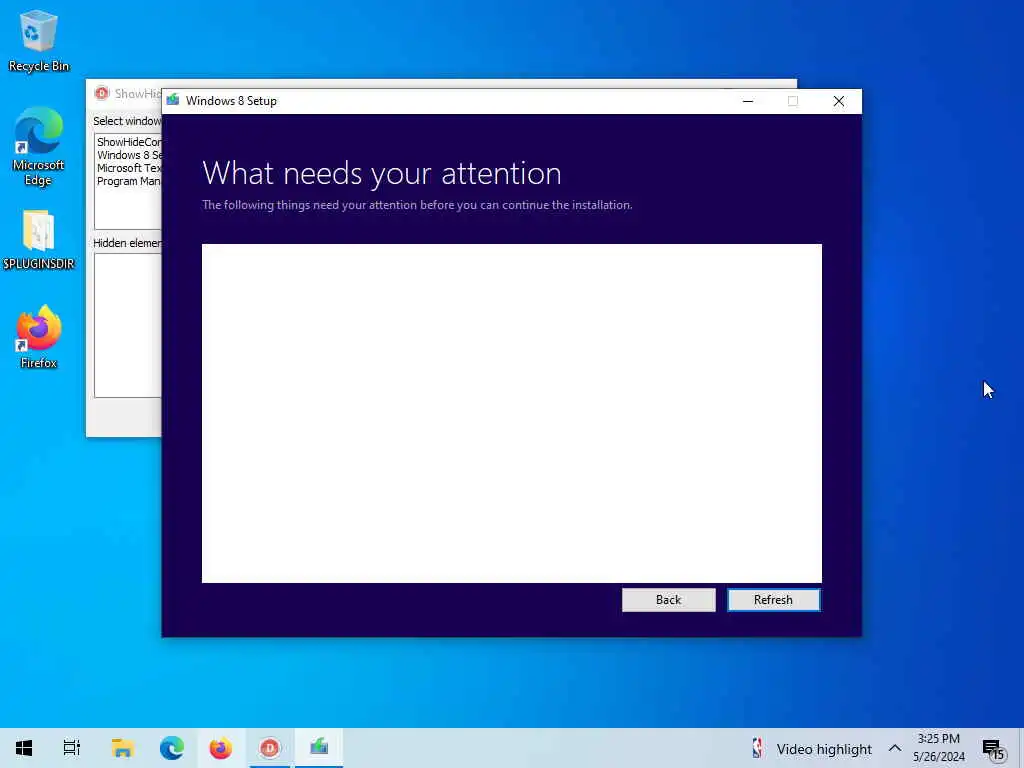Select the $PLUGINSDIR folder on desktop
1024x768 pixels.
pyautogui.click(x=39, y=240)
